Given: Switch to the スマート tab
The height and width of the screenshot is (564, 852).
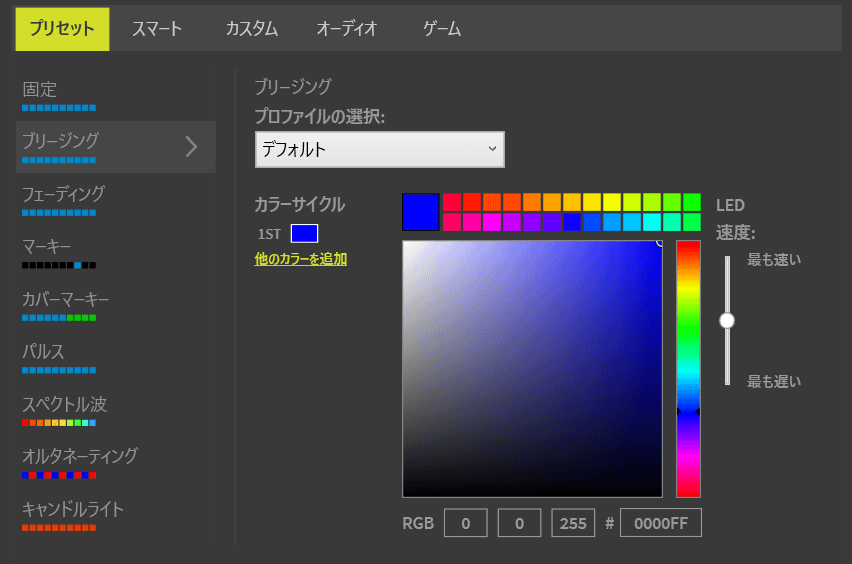Looking at the screenshot, I should [156, 29].
